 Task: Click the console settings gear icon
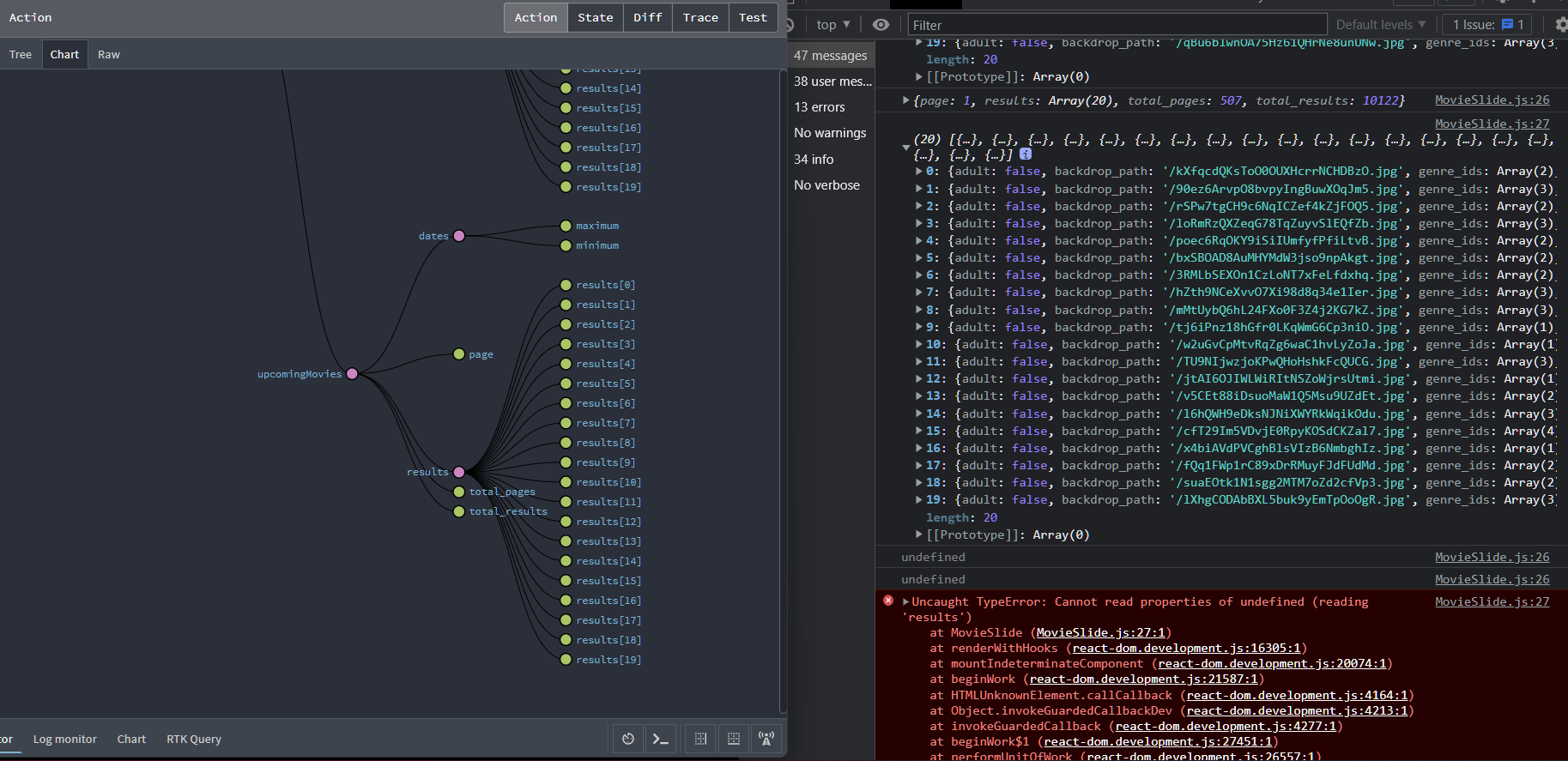coord(1561,25)
